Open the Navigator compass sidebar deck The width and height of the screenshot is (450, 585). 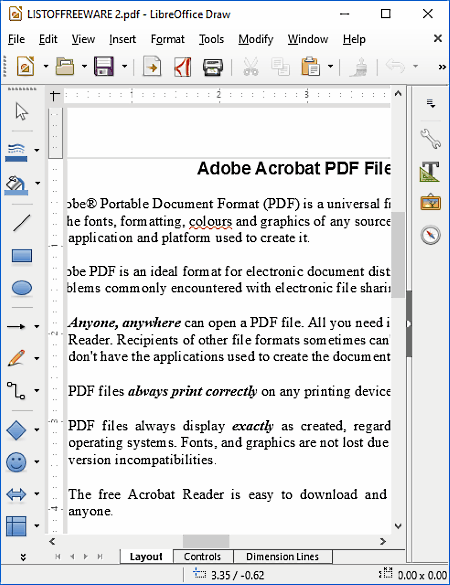click(431, 235)
